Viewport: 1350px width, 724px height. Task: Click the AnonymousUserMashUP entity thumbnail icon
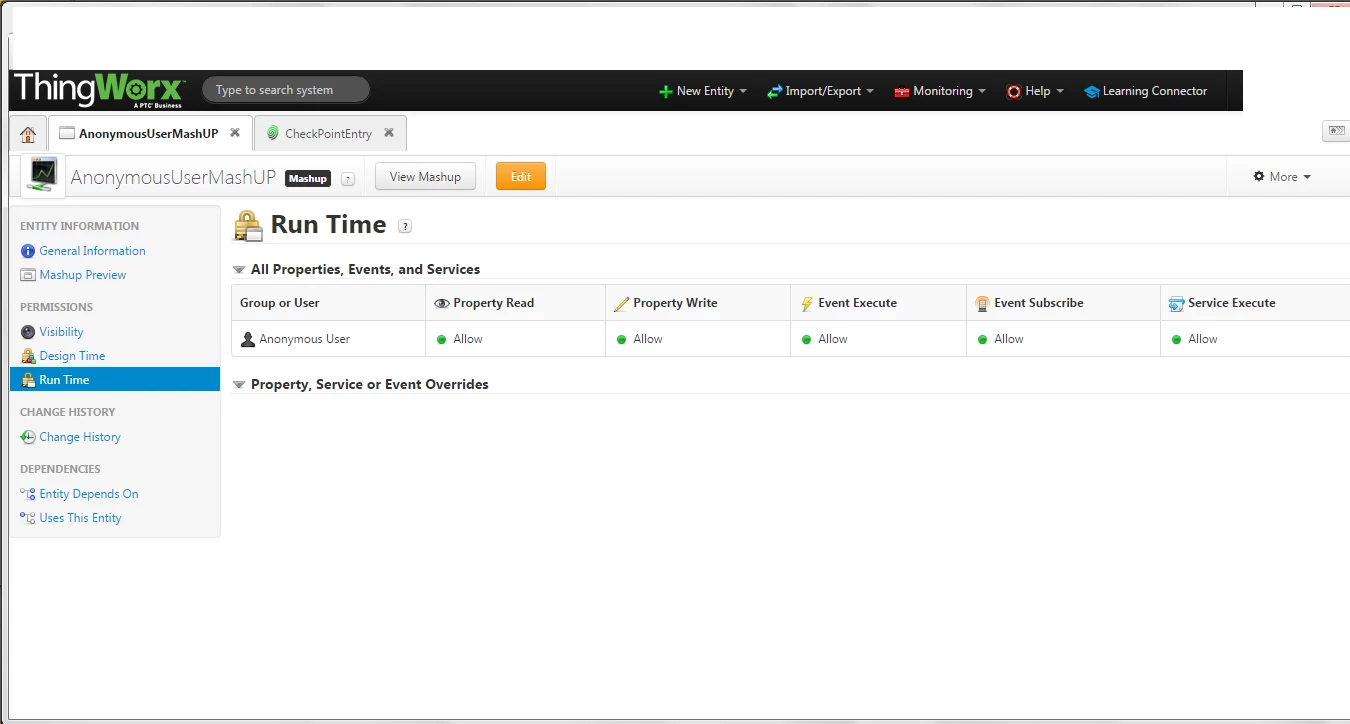click(43, 177)
